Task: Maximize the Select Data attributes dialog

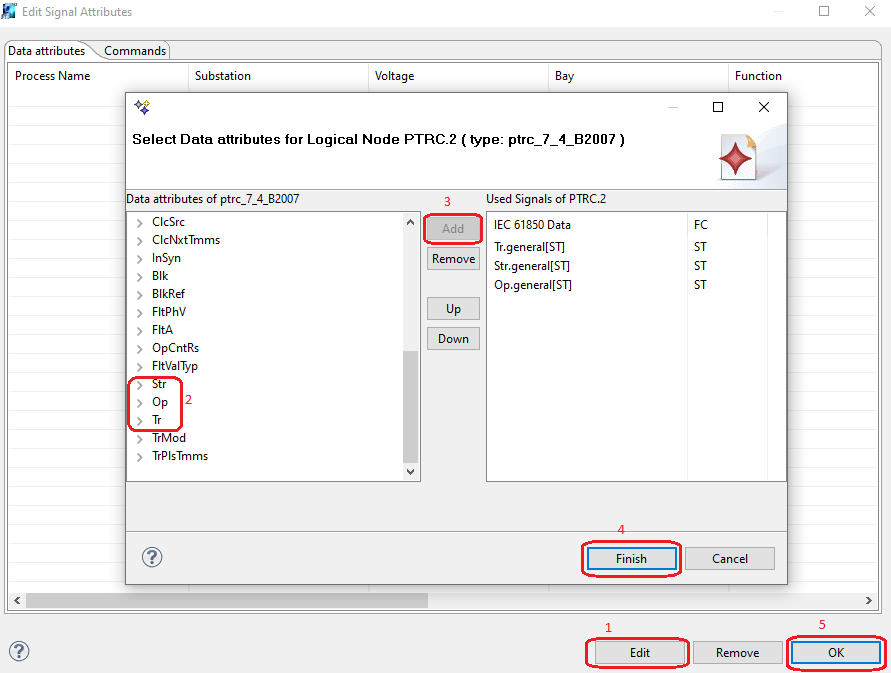Action: pyautogui.click(x=717, y=107)
